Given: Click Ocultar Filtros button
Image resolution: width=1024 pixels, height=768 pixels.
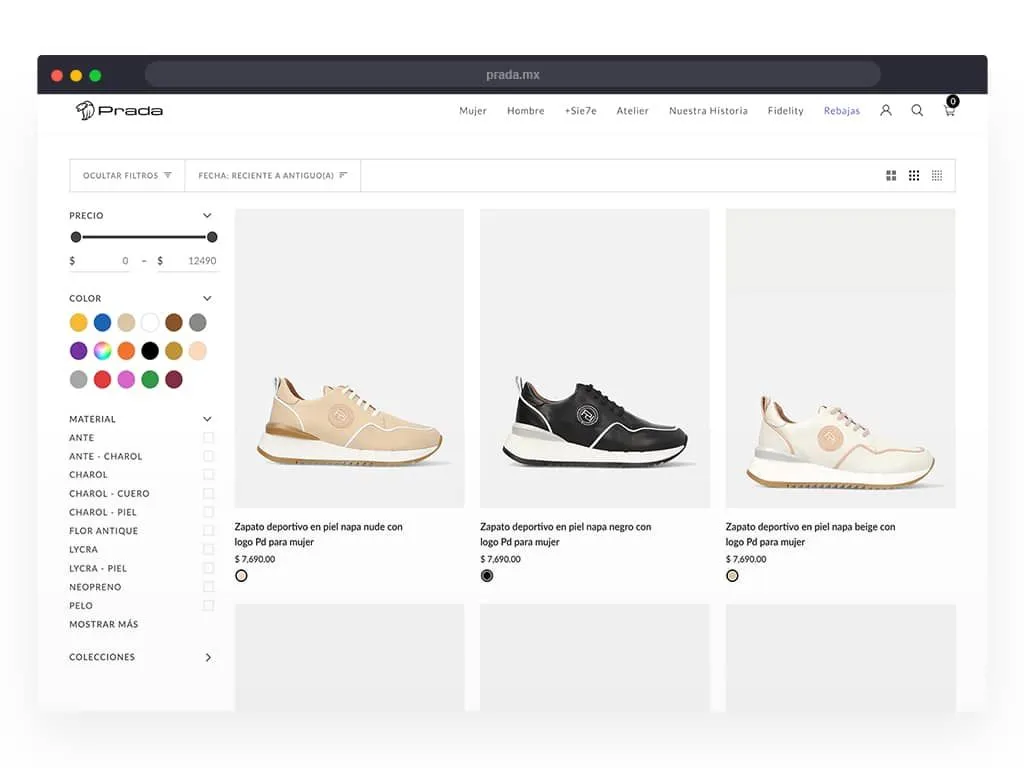Looking at the screenshot, I should [127, 176].
